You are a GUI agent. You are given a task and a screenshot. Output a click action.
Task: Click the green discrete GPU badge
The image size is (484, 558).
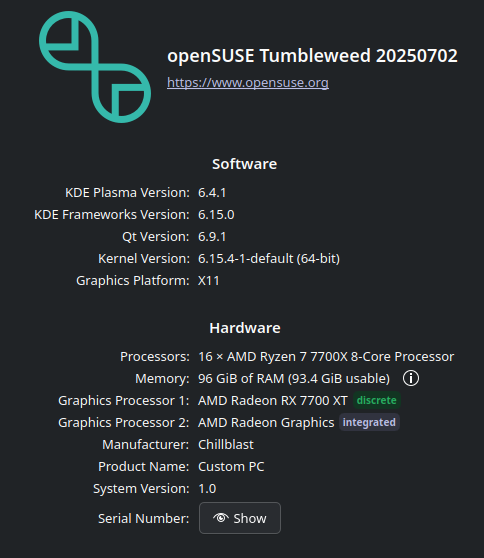click(377, 400)
